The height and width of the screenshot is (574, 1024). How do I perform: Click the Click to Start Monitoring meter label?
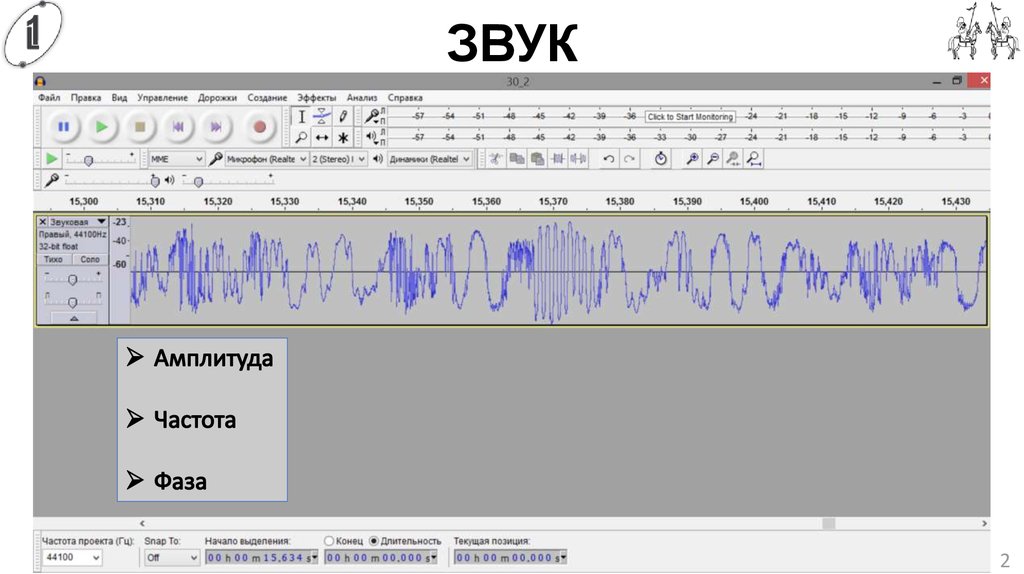pos(690,117)
